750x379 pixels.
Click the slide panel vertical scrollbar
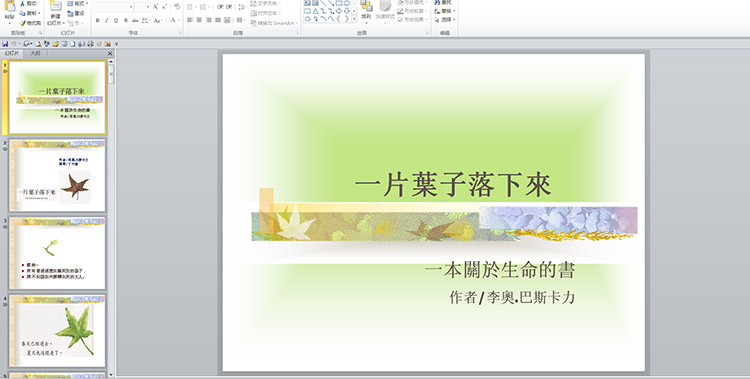click(111, 218)
